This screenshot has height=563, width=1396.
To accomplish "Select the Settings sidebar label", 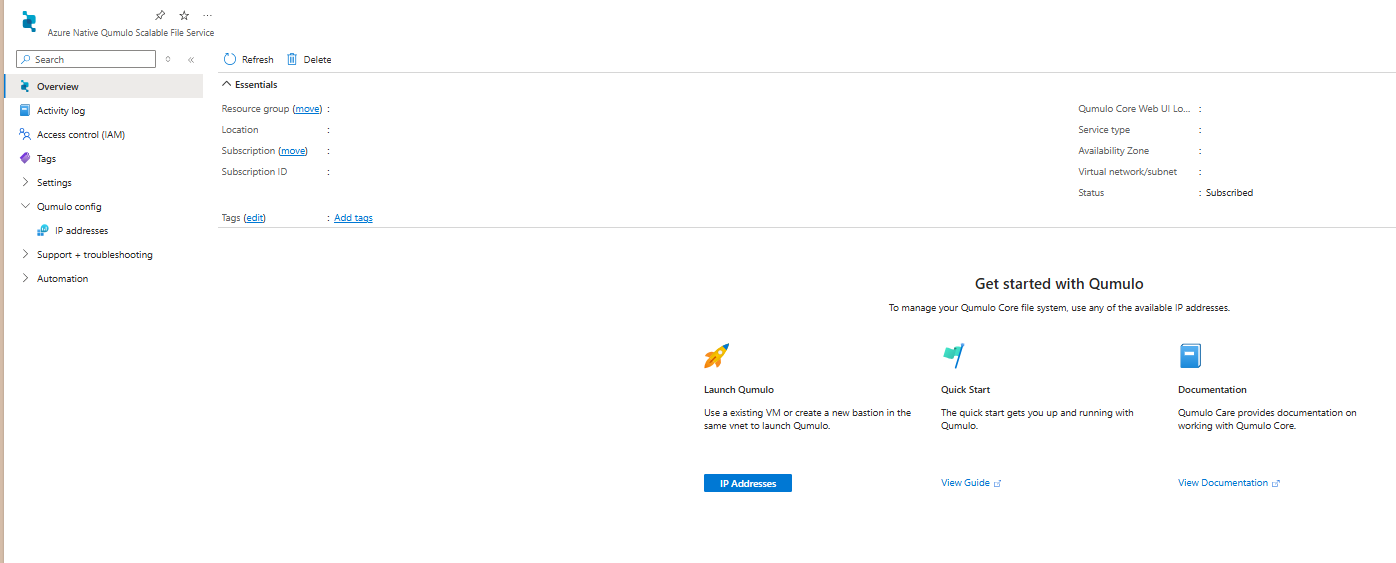I will [x=54, y=183].
